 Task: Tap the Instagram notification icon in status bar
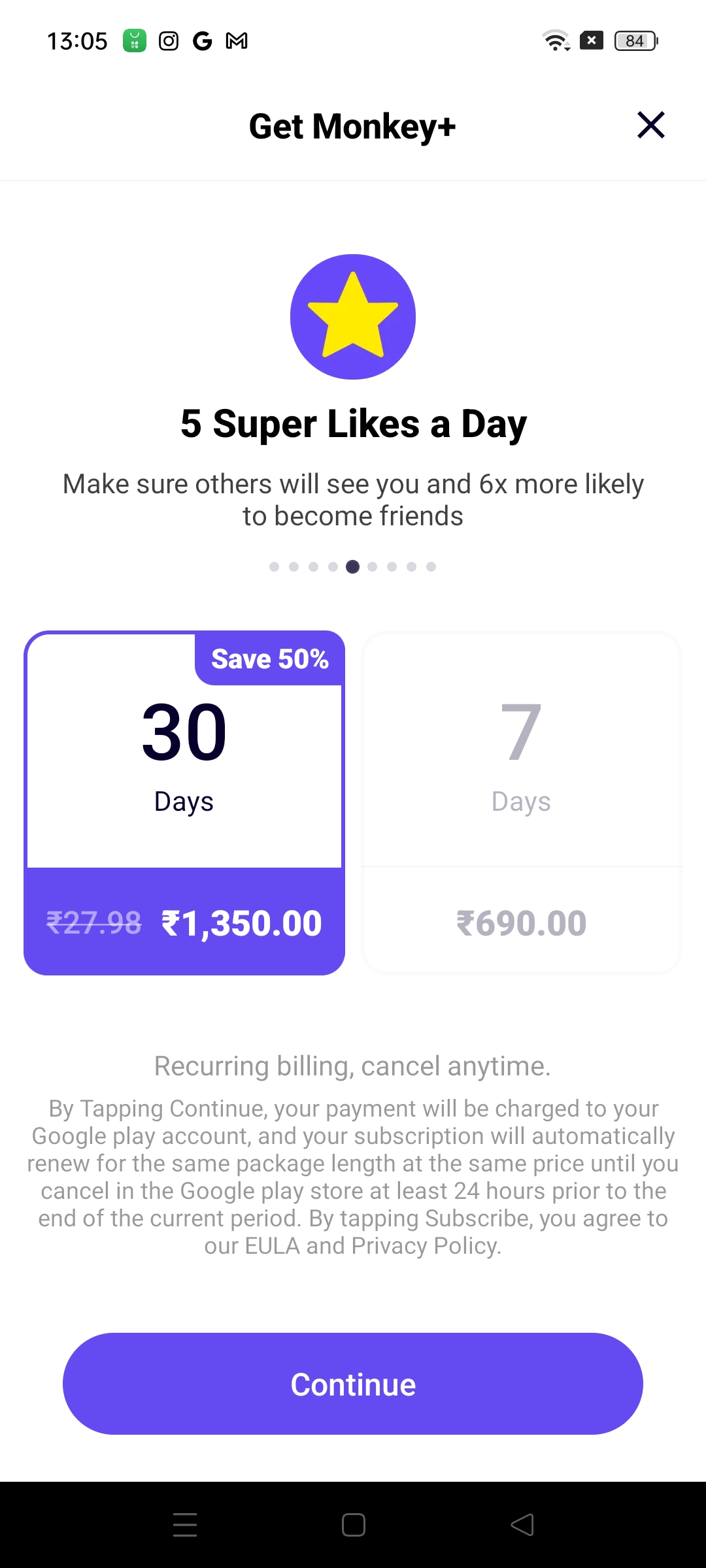pyautogui.click(x=169, y=41)
